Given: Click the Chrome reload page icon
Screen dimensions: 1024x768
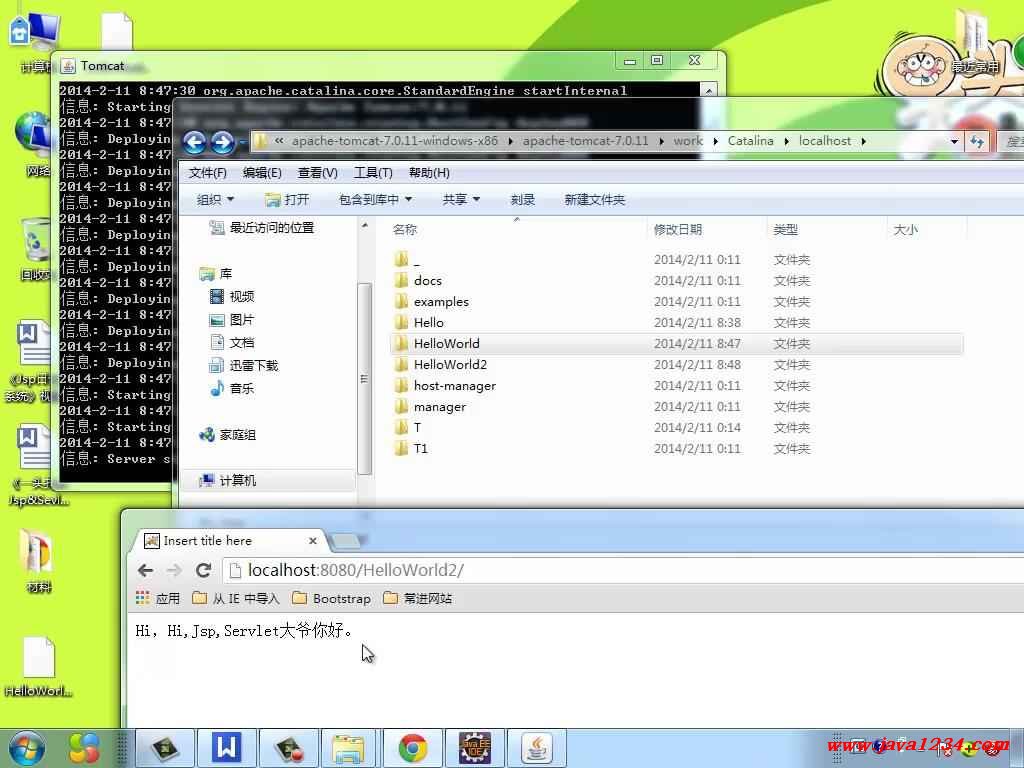Looking at the screenshot, I should click(x=203, y=570).
